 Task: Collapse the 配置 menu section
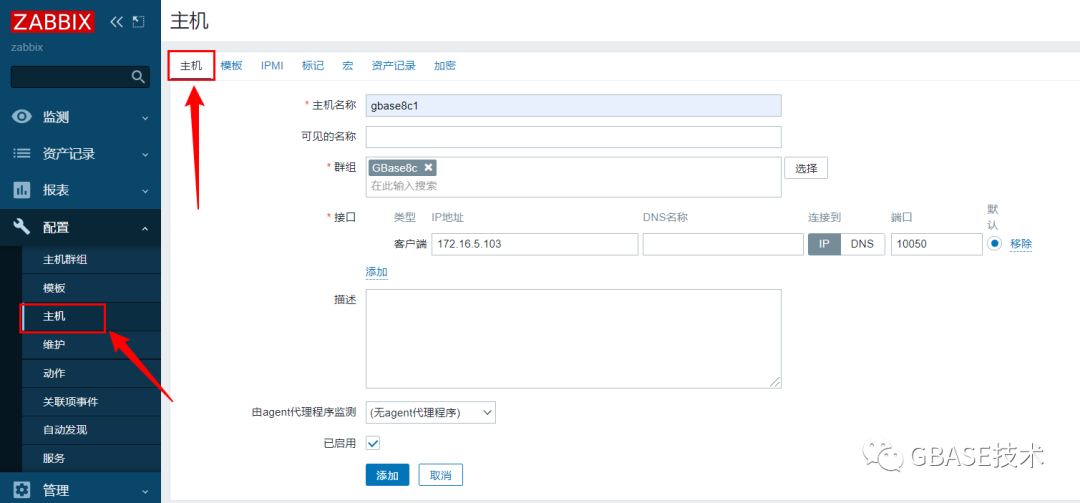(145, 227)
